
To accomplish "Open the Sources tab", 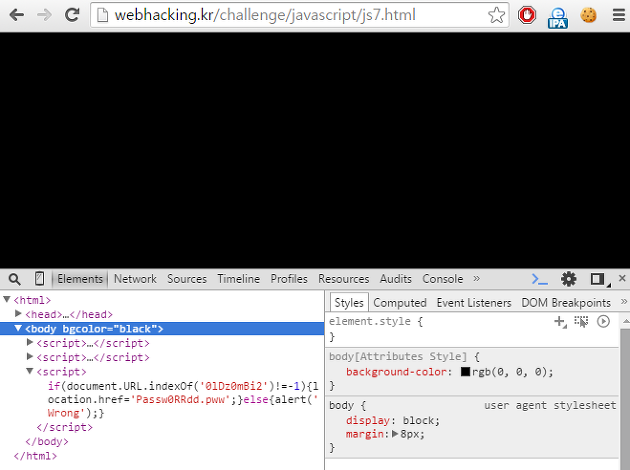I will click(x=187, y=279).
